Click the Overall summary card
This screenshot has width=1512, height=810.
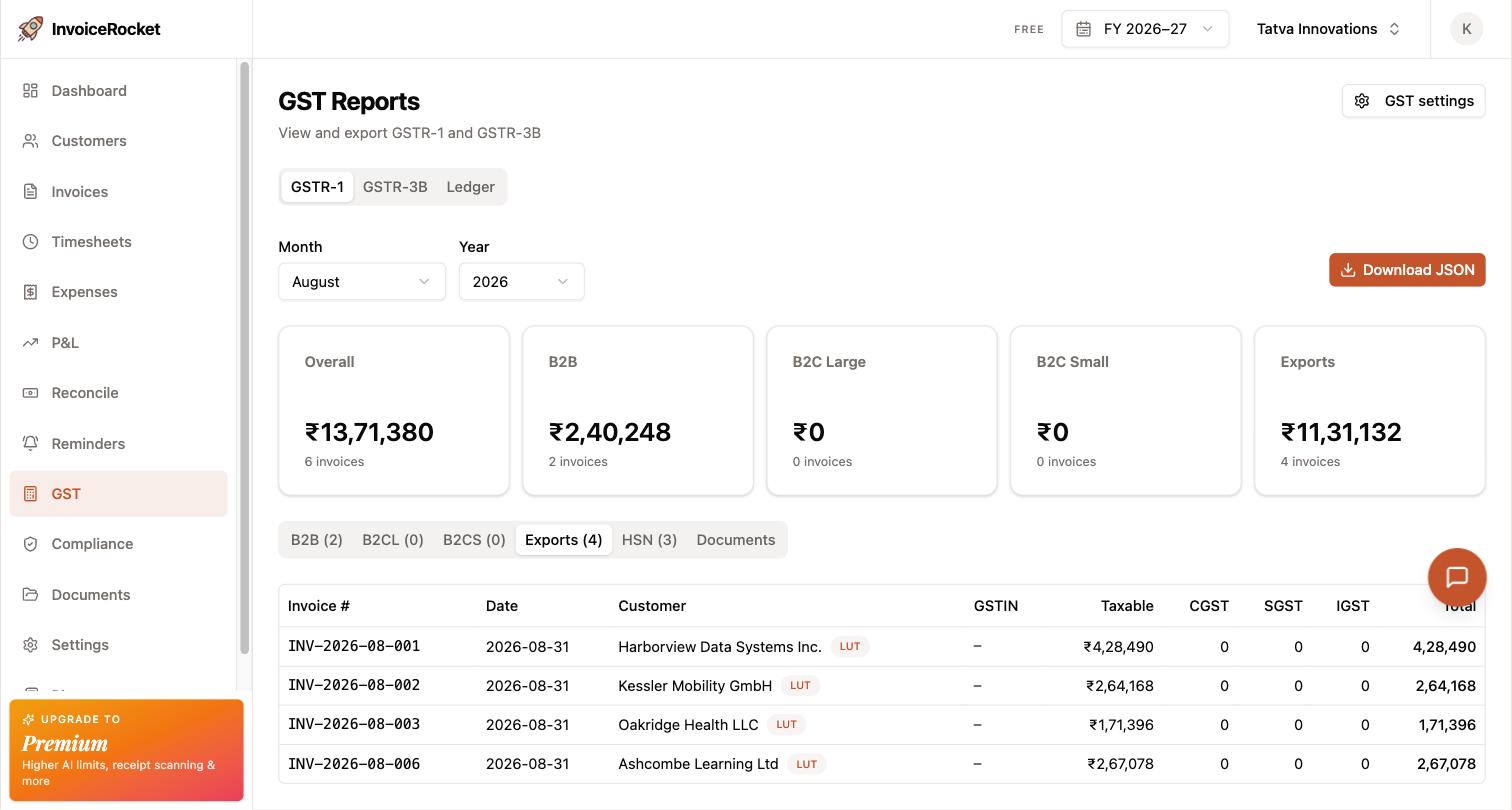pos(394,411)
